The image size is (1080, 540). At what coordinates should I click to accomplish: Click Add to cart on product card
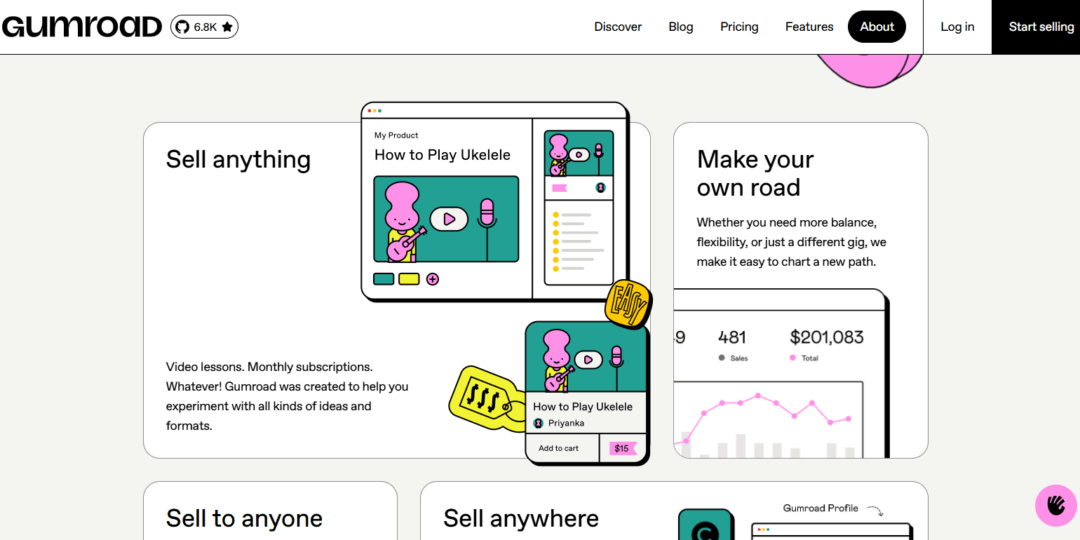561,448
